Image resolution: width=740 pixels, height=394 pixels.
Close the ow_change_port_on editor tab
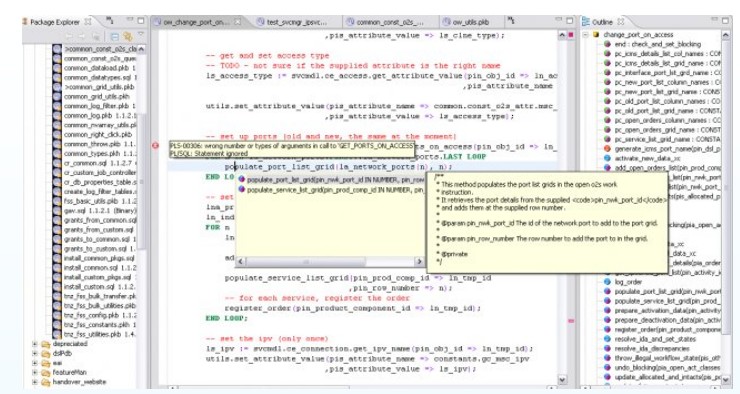coord(237,22)
